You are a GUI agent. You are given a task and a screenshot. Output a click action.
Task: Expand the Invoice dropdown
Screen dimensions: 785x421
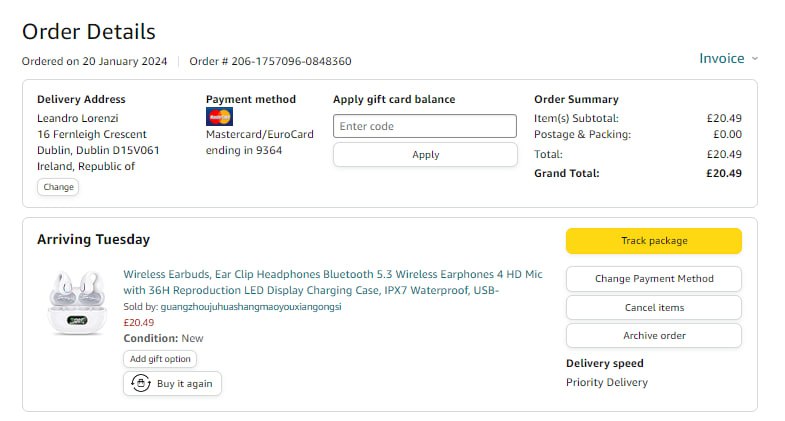[x=722, y=58]
